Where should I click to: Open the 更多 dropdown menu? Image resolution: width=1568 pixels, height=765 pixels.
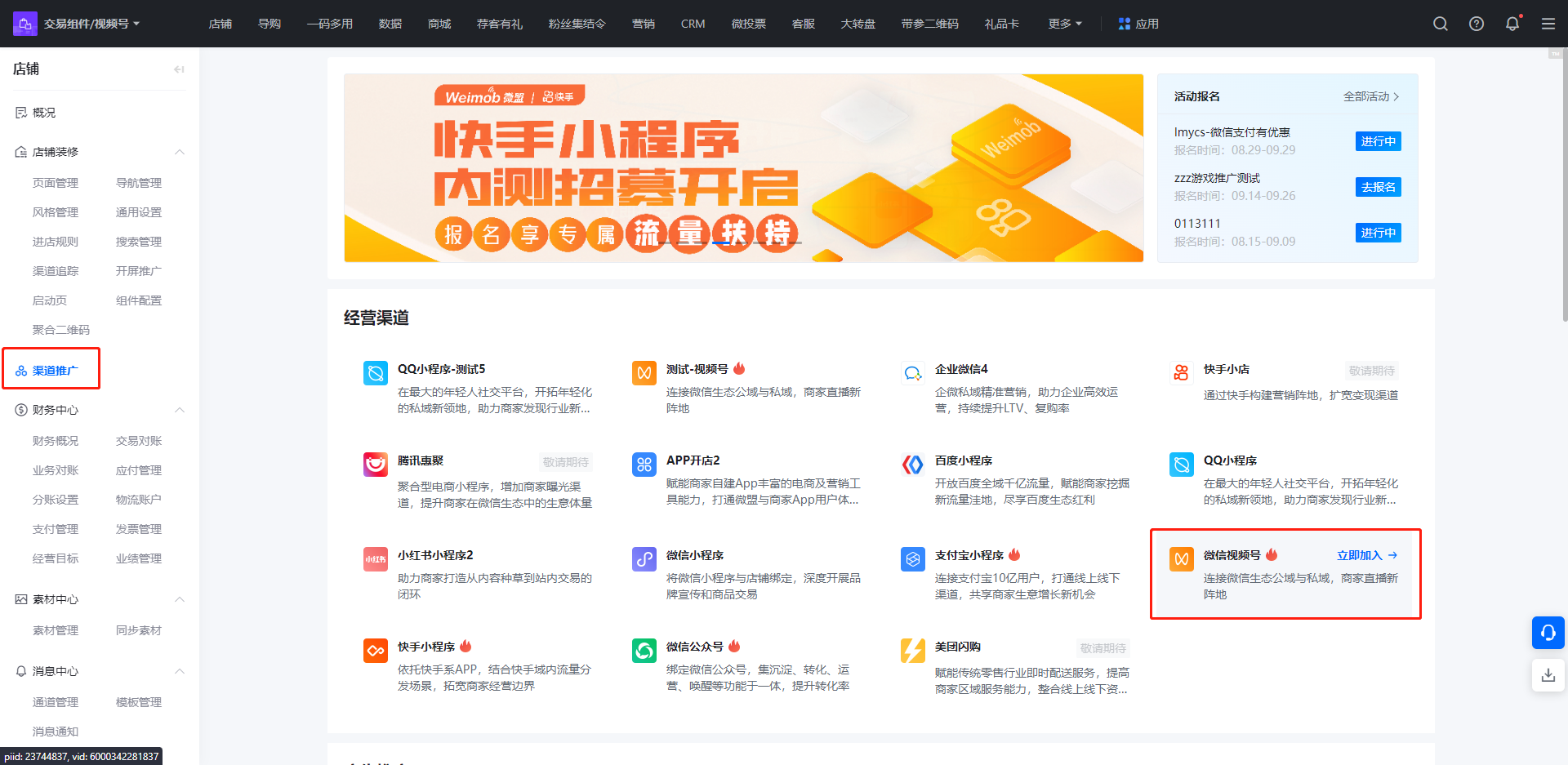(1065, 24)
